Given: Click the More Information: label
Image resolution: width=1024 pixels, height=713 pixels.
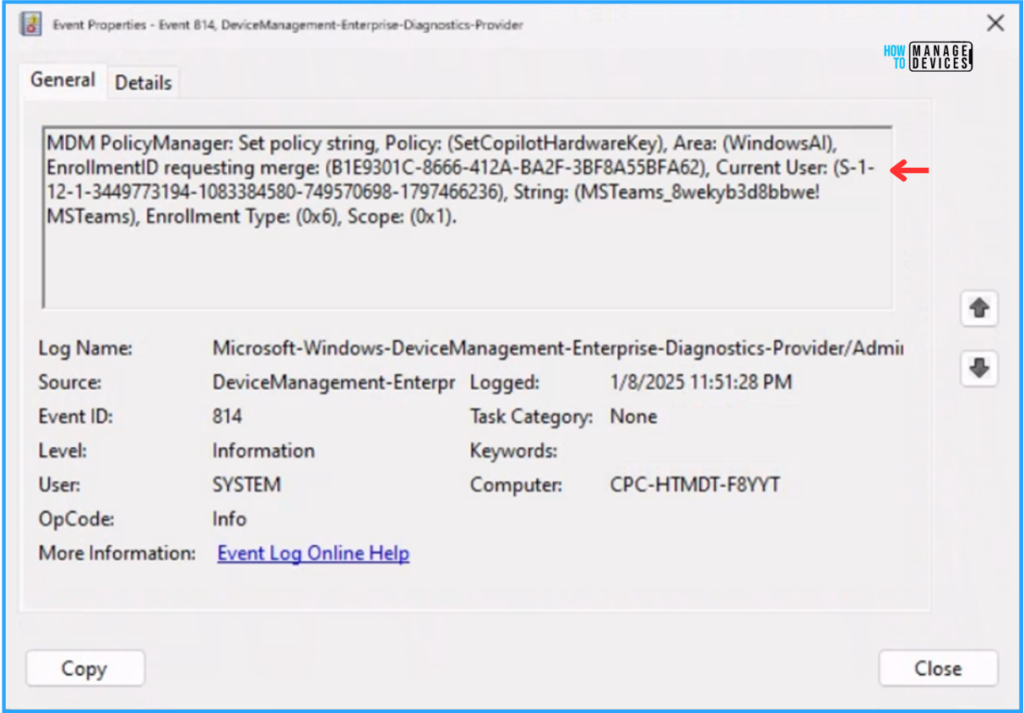Looking at the screenshot, I should (117, 553).
